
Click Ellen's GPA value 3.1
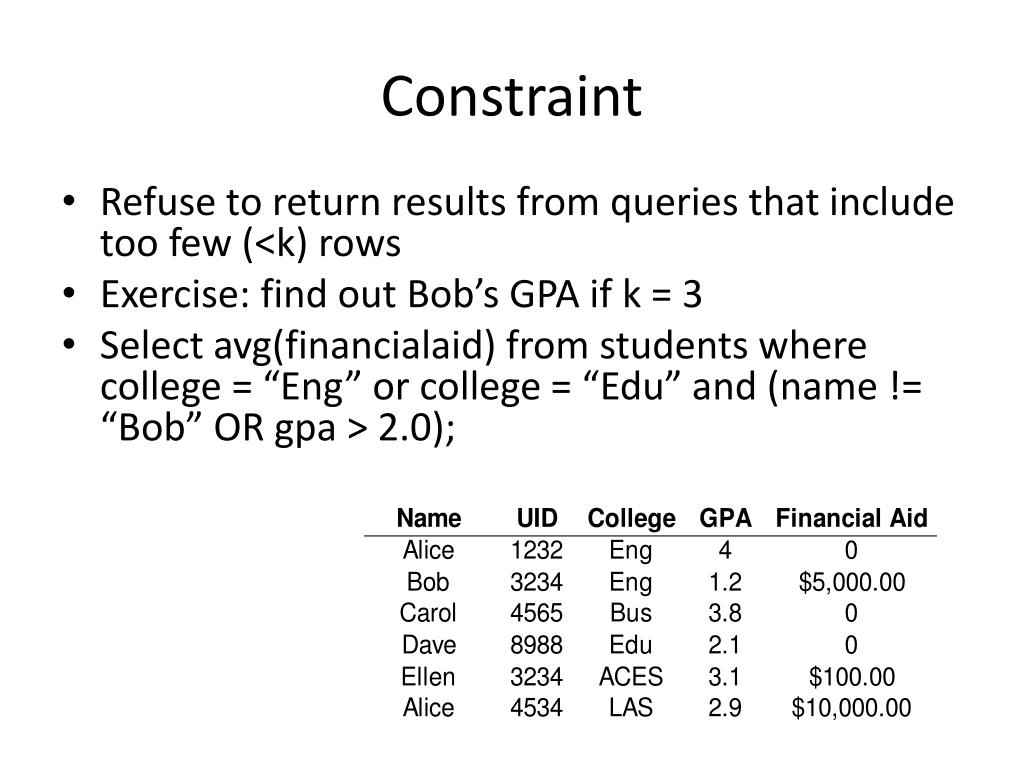tap(725, 677)
